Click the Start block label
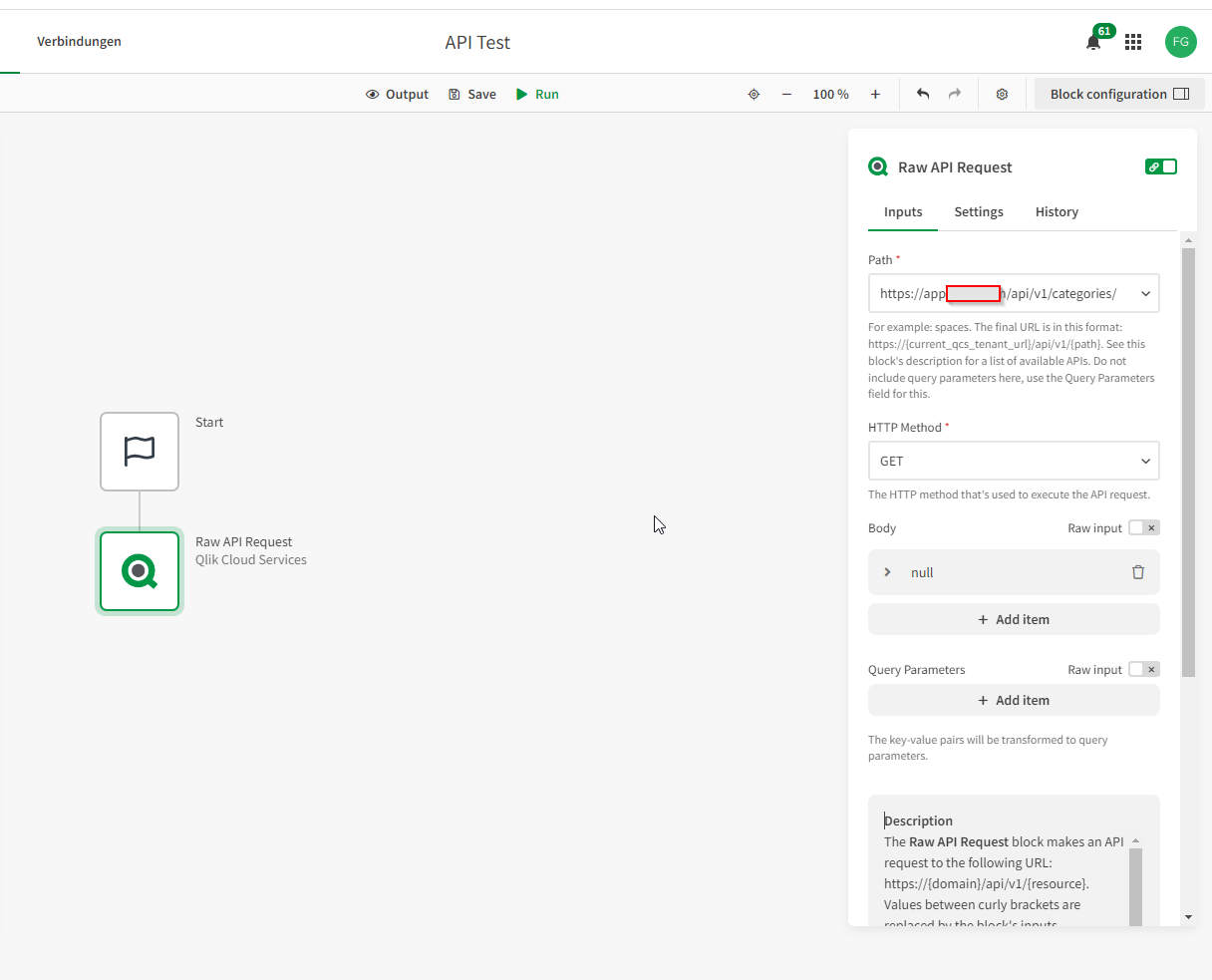Image resolution: width=1212 pixels, height=980 pixels. pyautogui.click(x=209, y=422)
